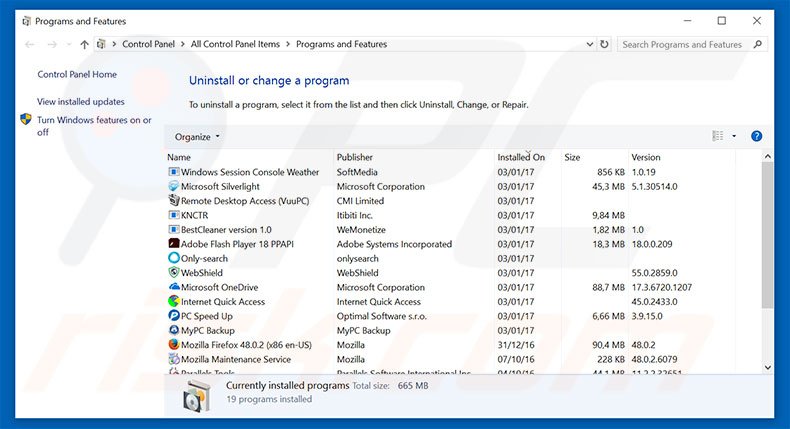The width and height of the screenshot is (790, 429).
Task: Sort list by Publisher column
Action: pos(355,157)
